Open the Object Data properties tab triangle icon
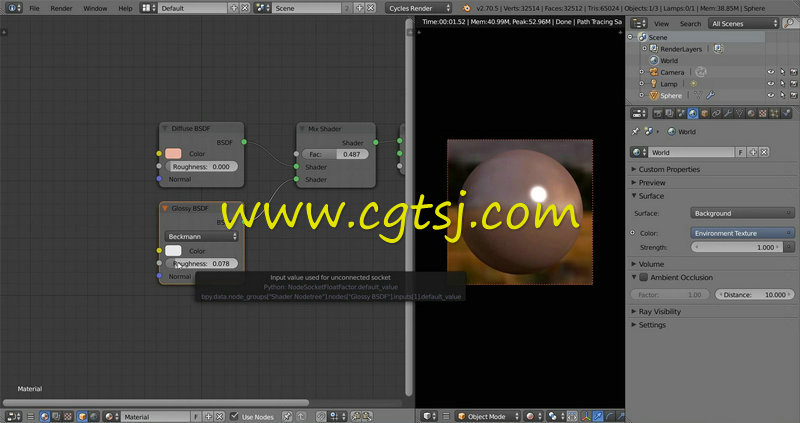 (x=739, y=114)
